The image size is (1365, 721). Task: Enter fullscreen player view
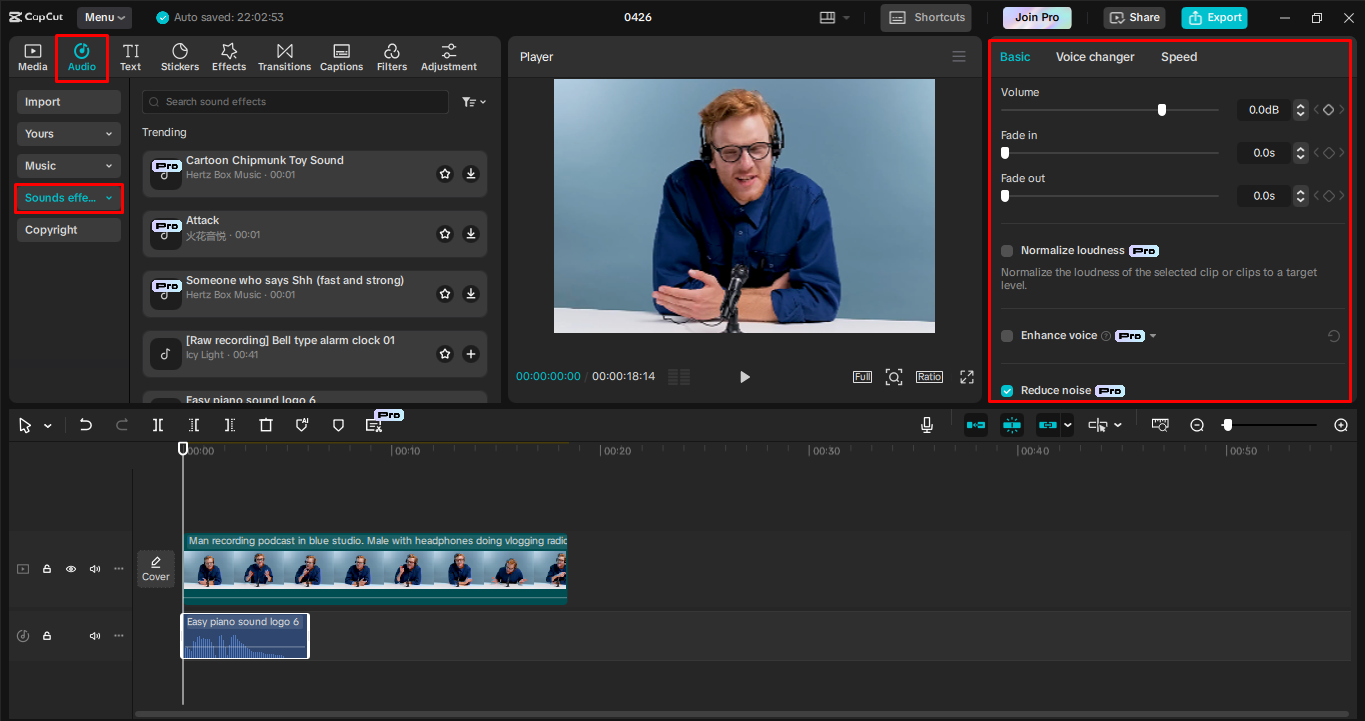967,377
